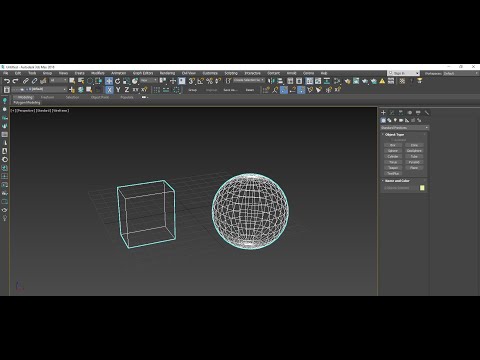Toggle Angle Snap icon
Screen dimensions: 480x360
pos(201,81)
